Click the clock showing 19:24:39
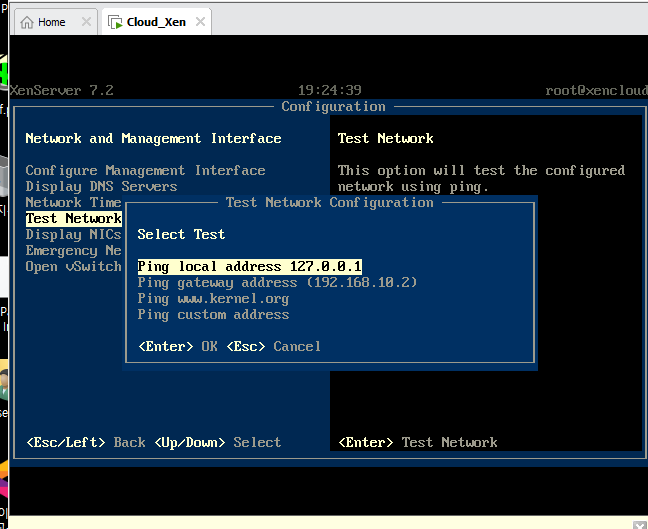Screen dimensions: 648x529 coord(330,90)
